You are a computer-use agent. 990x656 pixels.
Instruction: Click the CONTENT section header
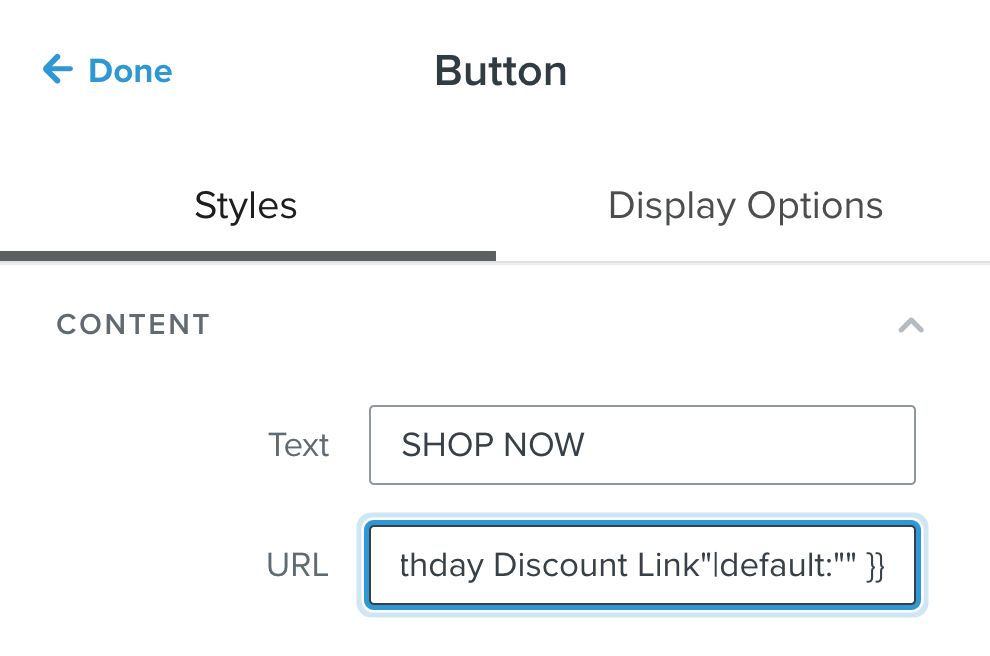click(x=133, y=325)
